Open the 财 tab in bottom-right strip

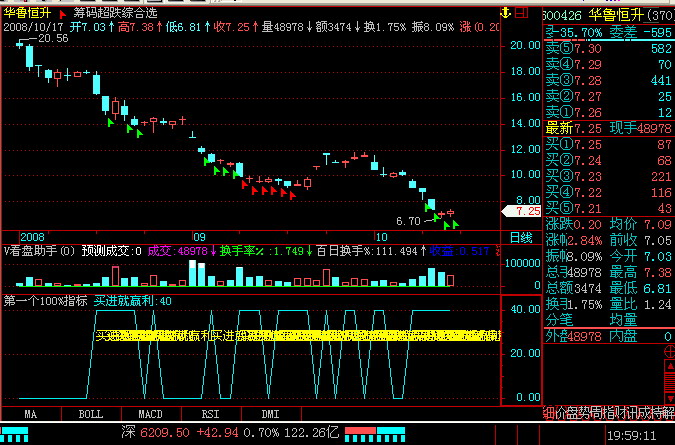(x=621, y=413)
